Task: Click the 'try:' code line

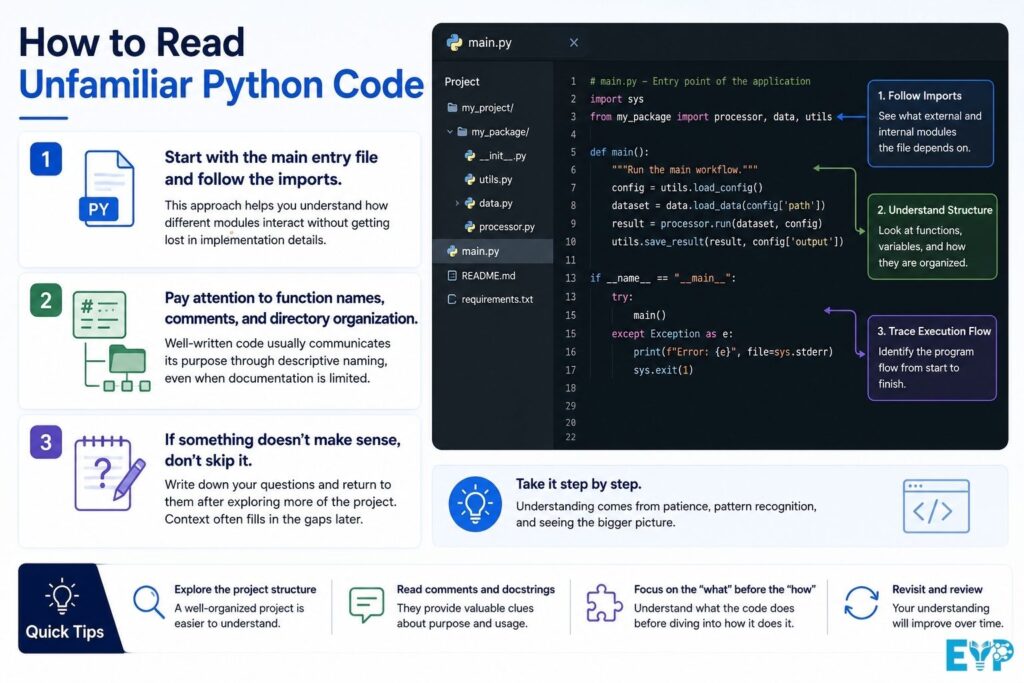Action: [x=622, y=296]
